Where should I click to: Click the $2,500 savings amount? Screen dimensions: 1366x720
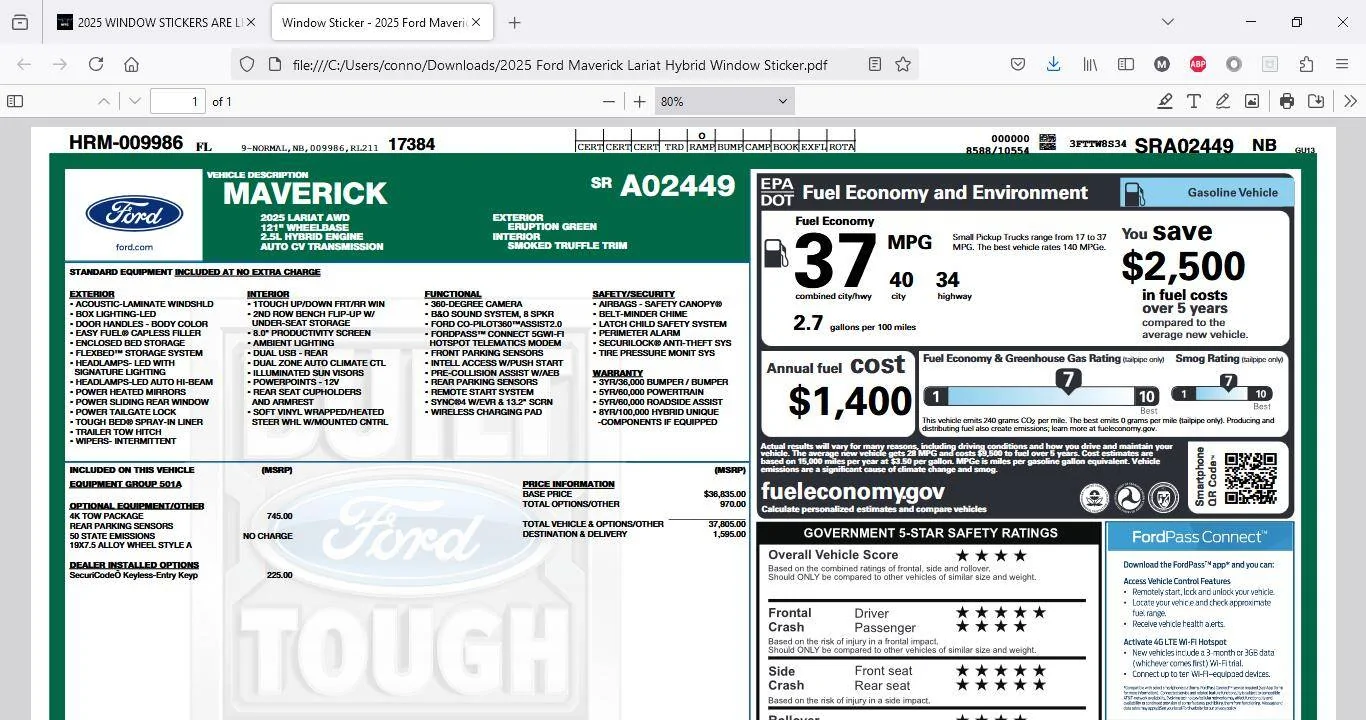pyautogui.click(x=1183, y=266)
